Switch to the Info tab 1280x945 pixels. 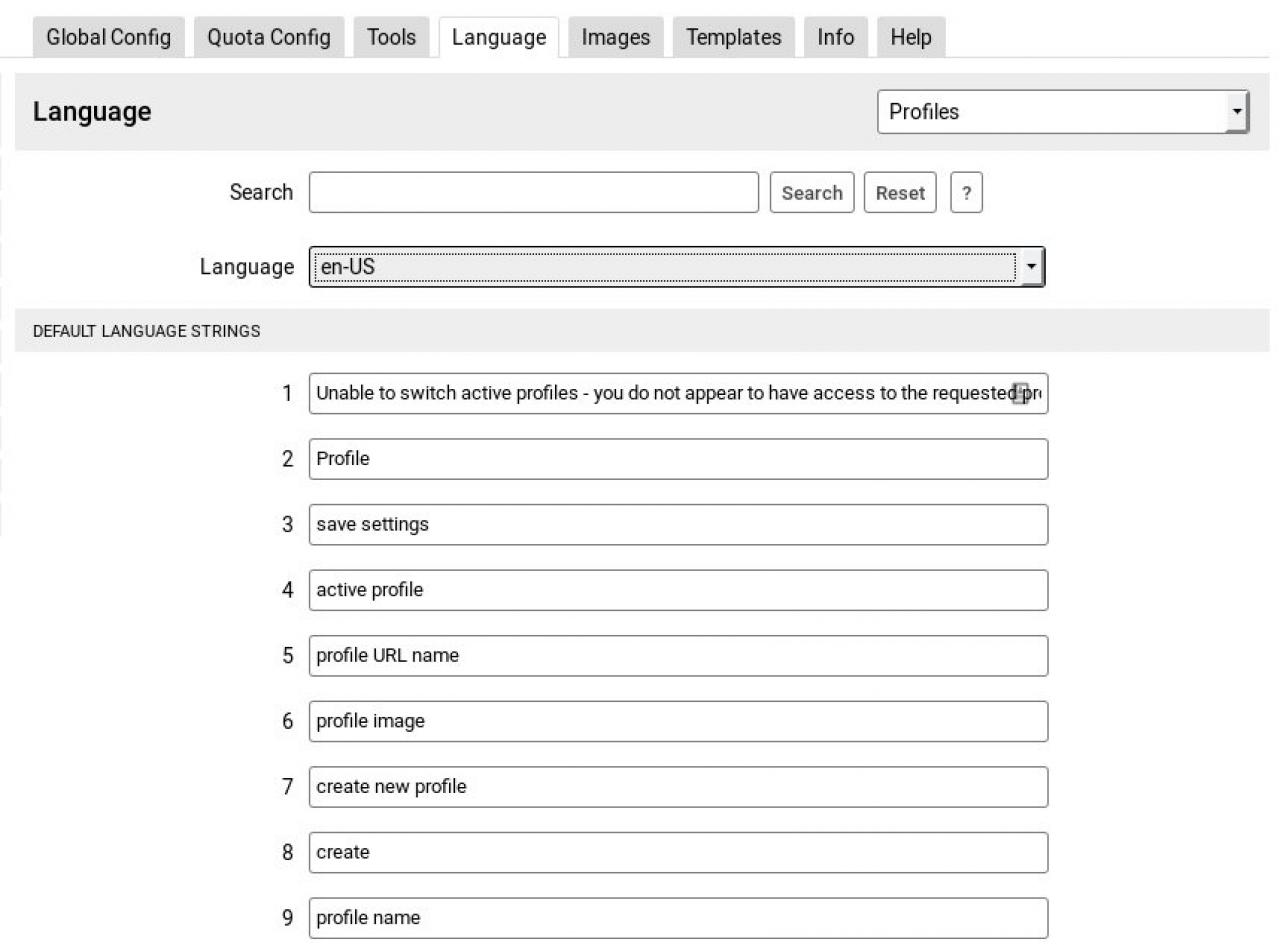tap(835, 38)
